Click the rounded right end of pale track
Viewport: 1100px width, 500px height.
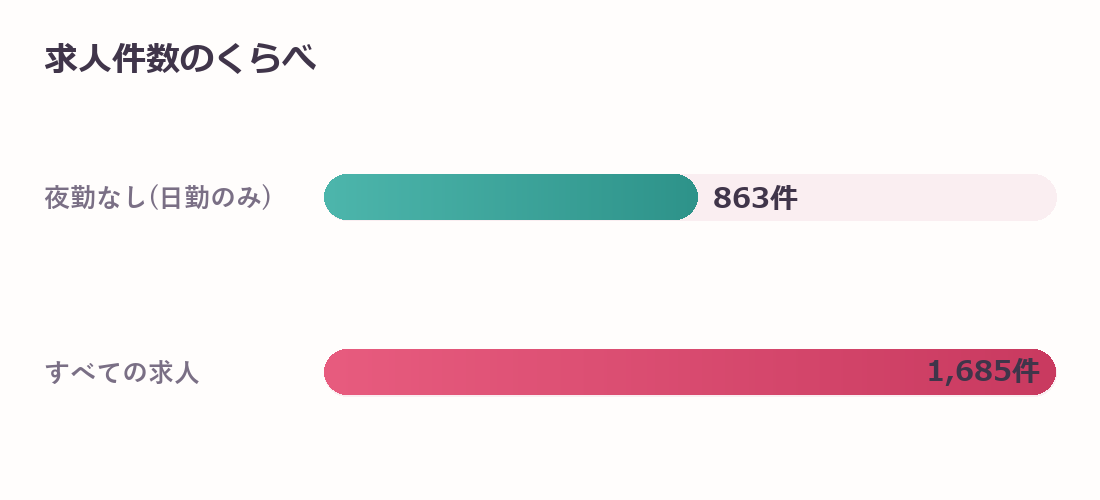(x=1044, y=197)
